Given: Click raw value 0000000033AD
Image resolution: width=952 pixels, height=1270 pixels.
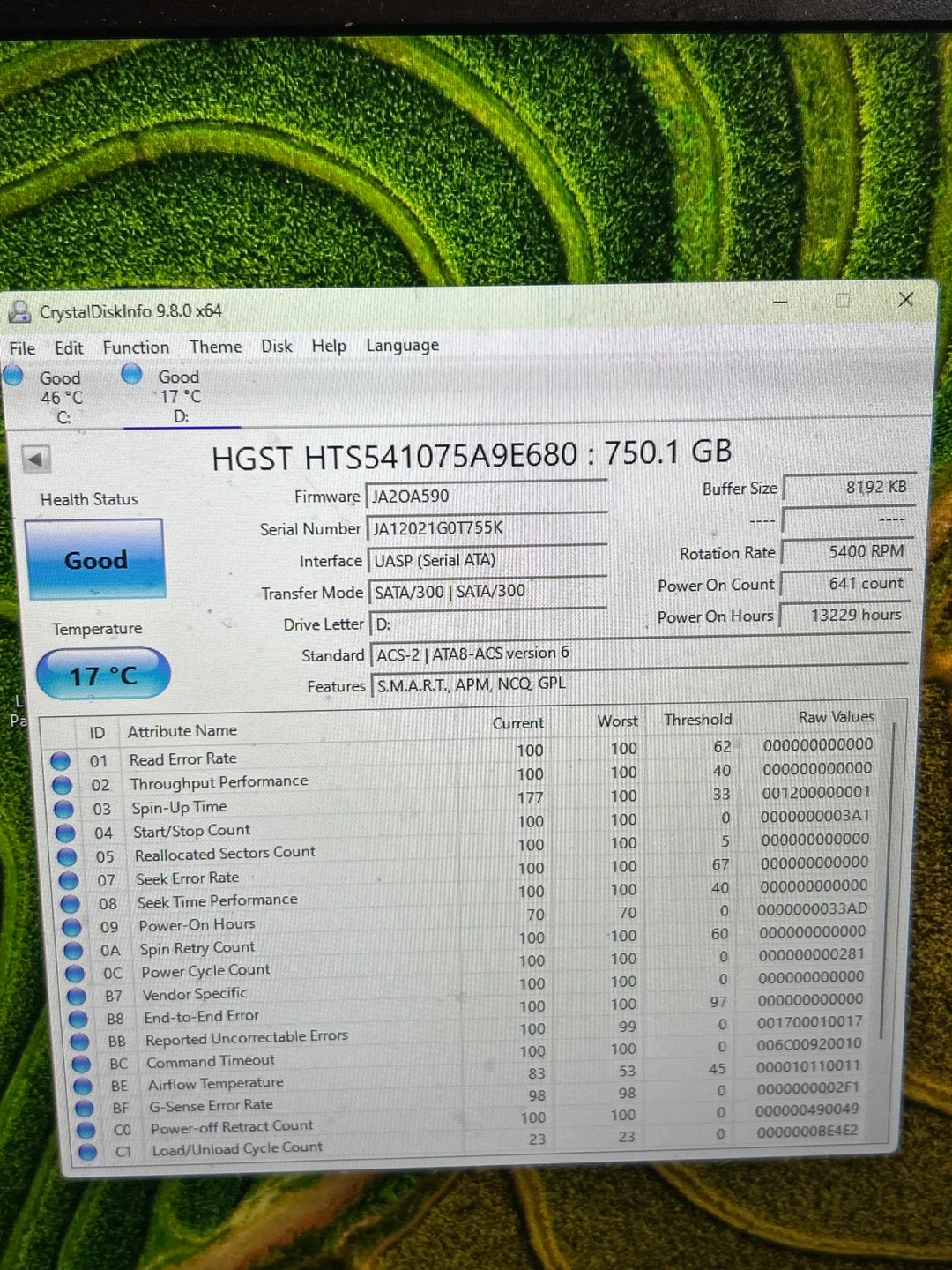Looking at the screenshot, I should pos(812,908).
